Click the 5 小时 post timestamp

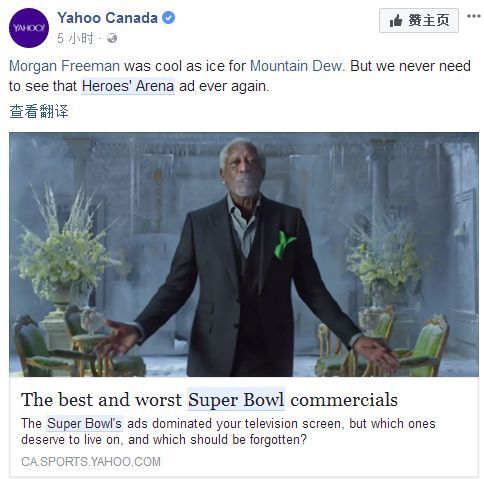click(x=75, y=38)
